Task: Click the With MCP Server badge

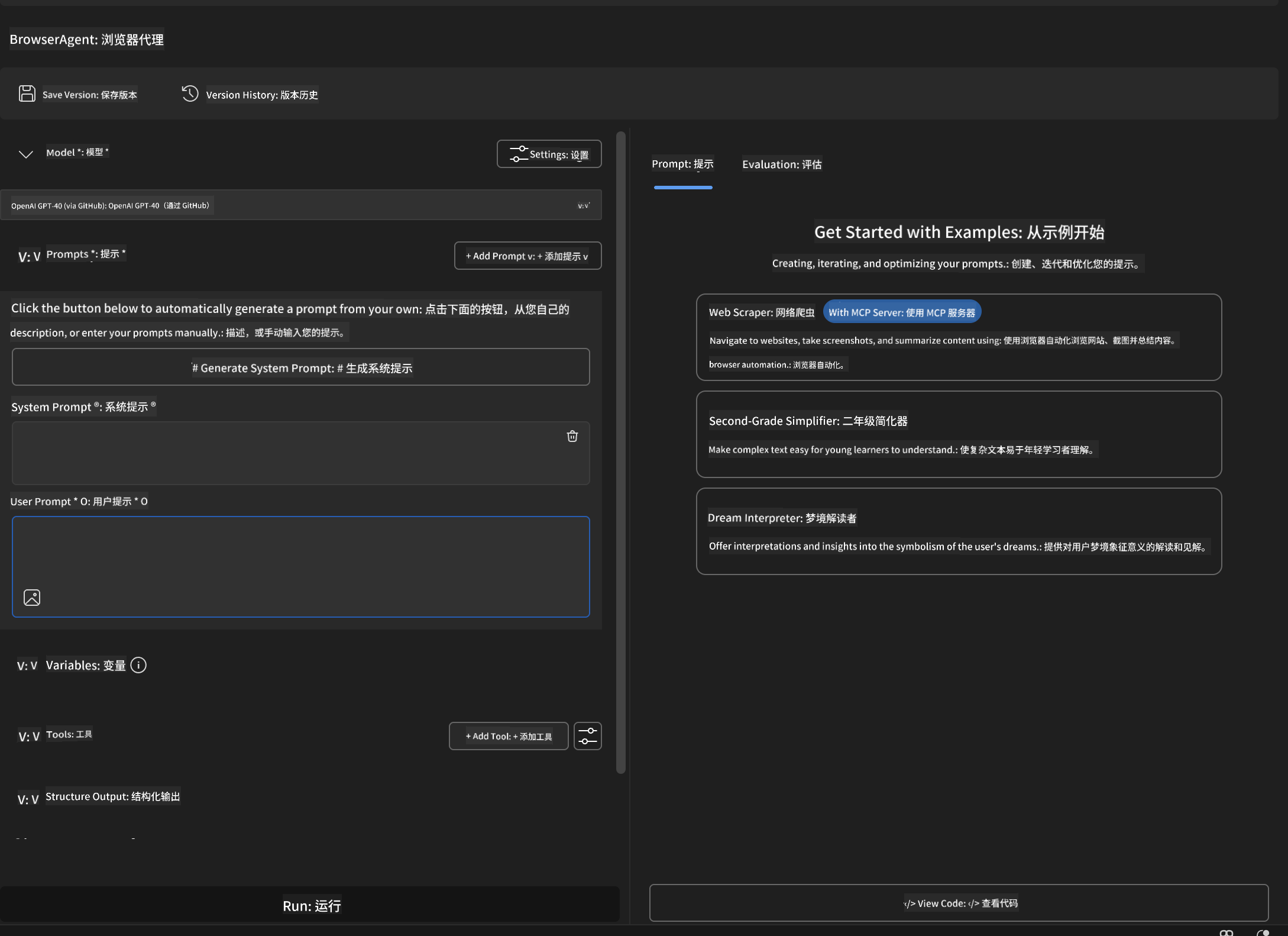Action: (x=902, y=312)
